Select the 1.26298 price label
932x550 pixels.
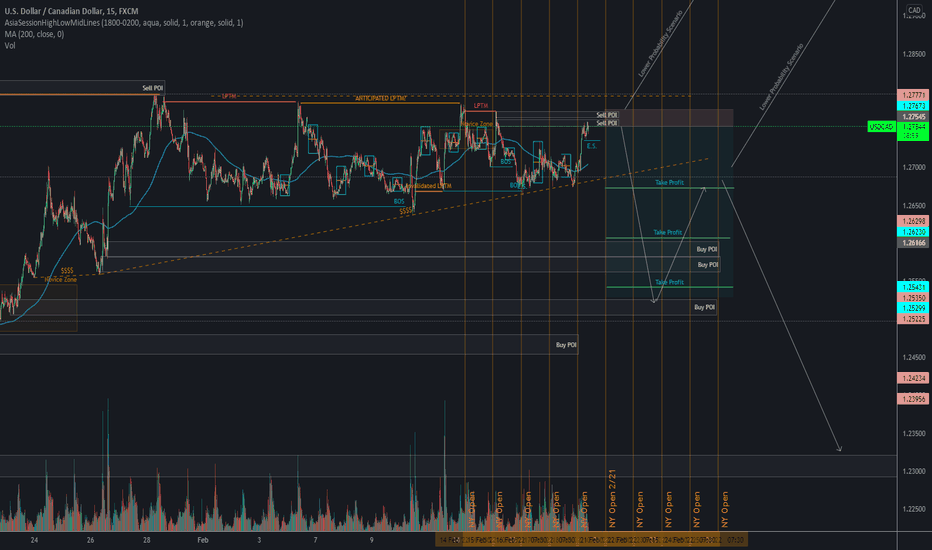(x=913, y=221)
